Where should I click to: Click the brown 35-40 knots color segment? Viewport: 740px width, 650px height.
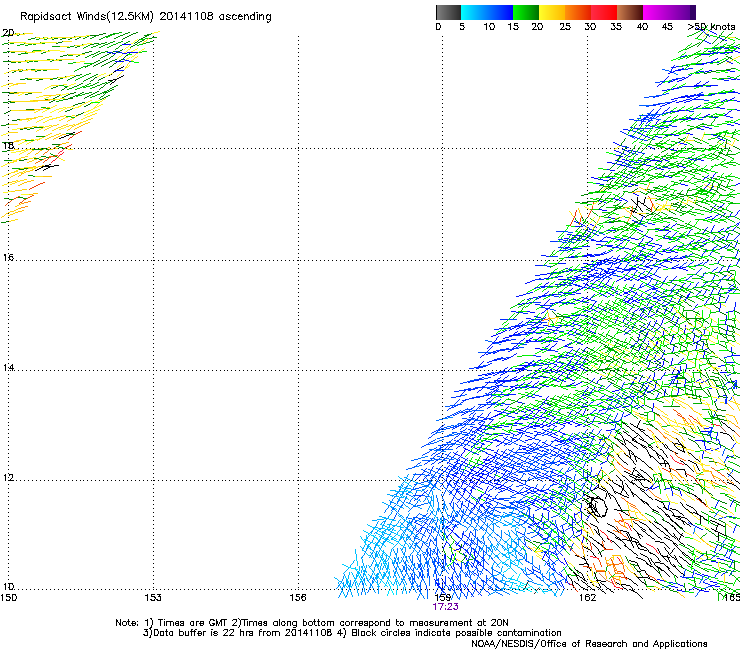tap(630, 12)
